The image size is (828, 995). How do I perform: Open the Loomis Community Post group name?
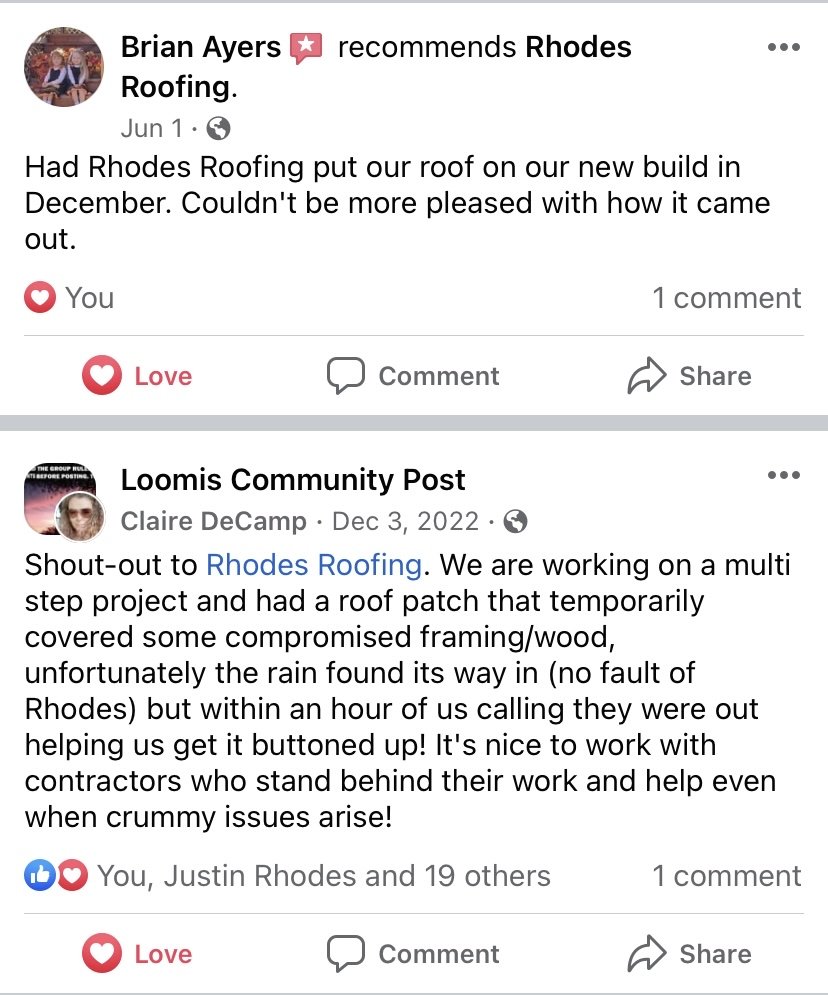[x=293, y=480]
